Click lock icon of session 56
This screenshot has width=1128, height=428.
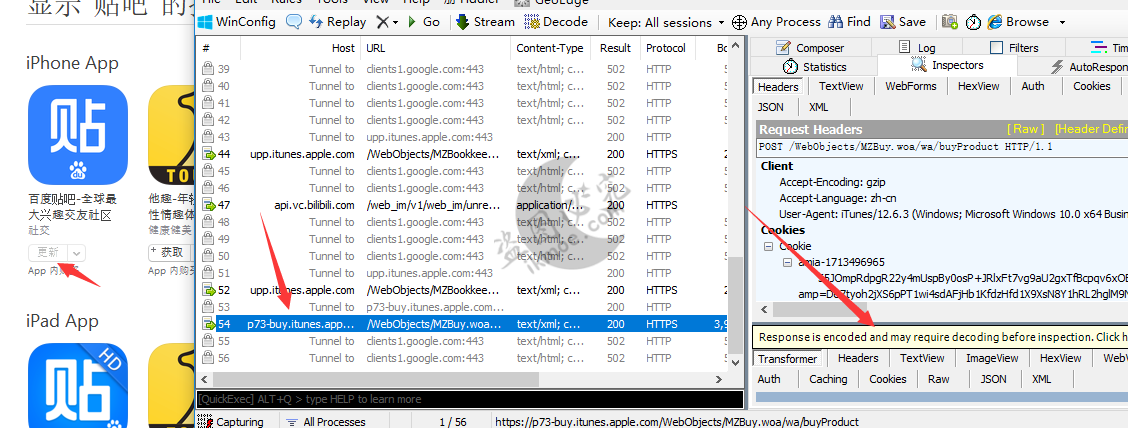pos(208,358)
